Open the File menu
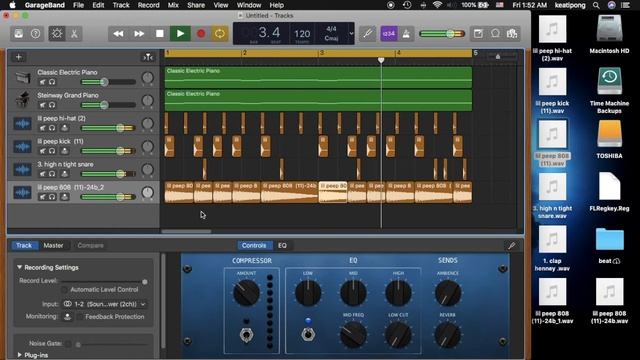Image resolution: width=640 pixels, height=360 pixels. pos(78,5)
